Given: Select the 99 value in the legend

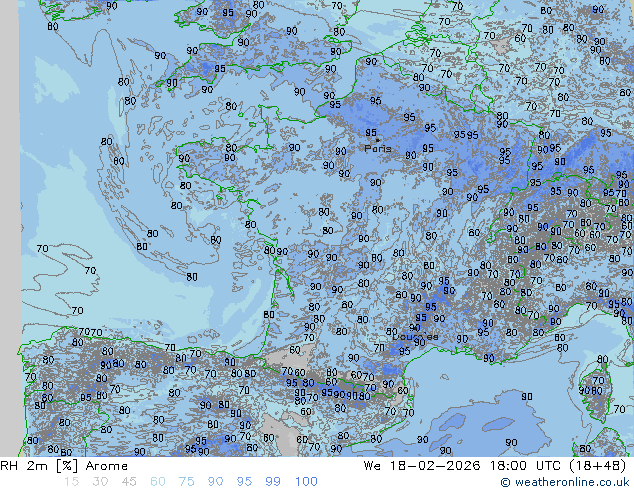Looking at the screenshot, I should tap(274, 482).
